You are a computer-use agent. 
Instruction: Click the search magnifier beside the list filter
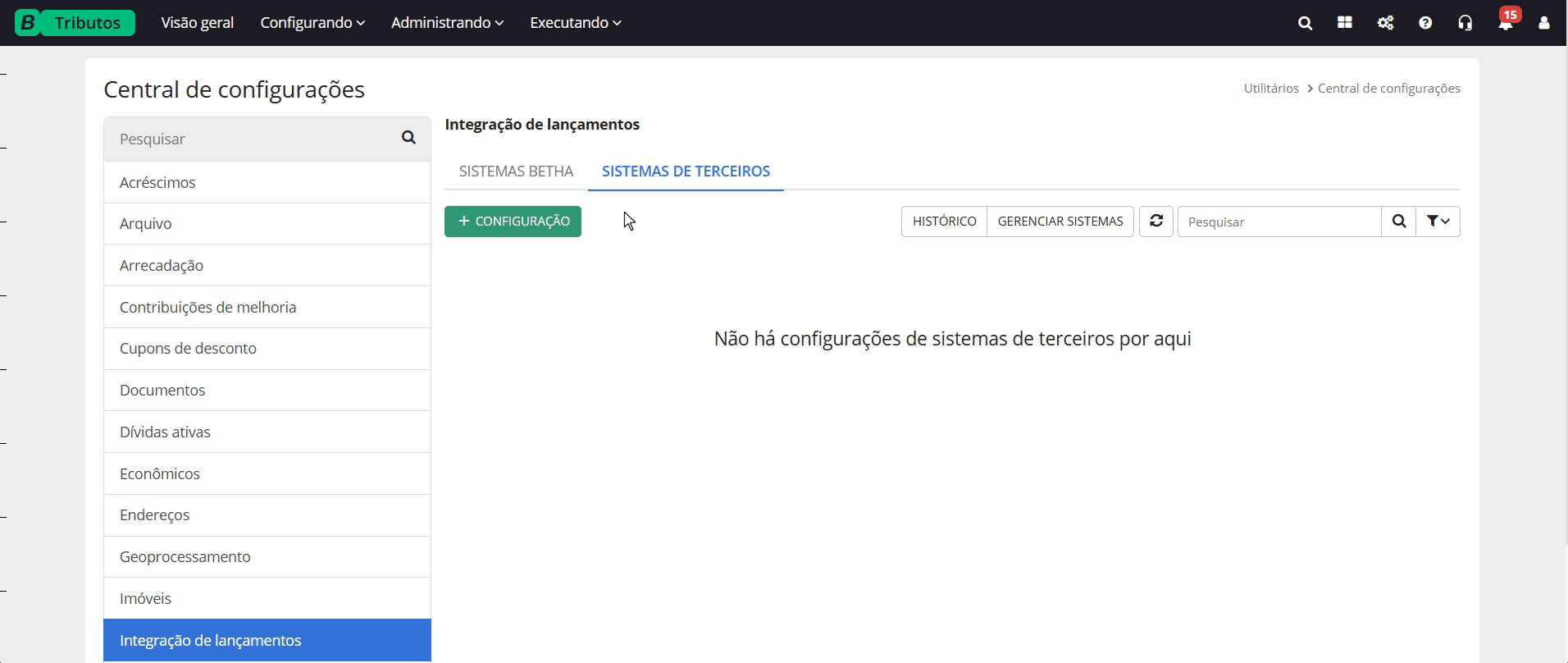[1399, 222]
